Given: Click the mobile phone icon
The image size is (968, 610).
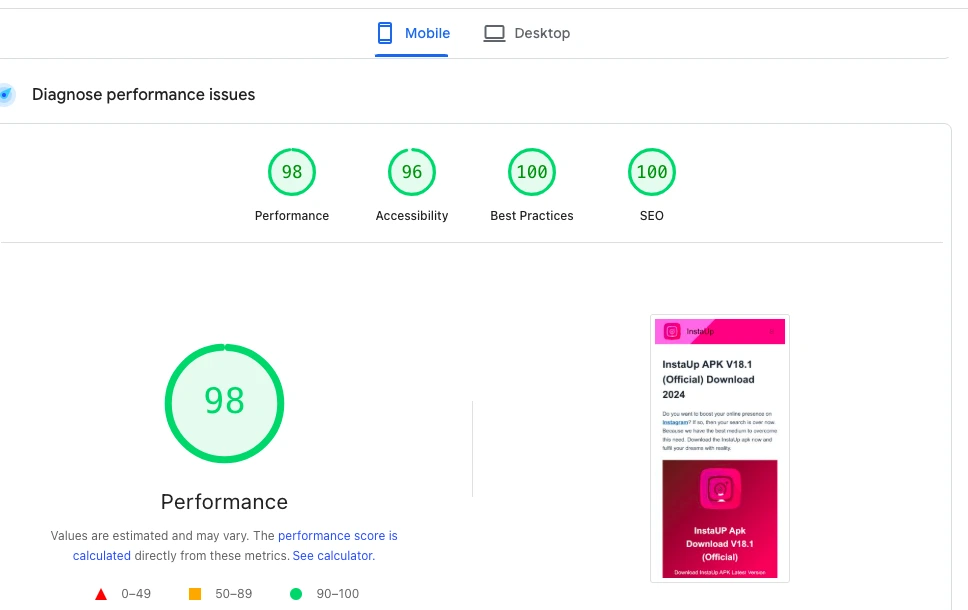Looking at the screenshot, I should pyautogui.click(x=385, y=33).
